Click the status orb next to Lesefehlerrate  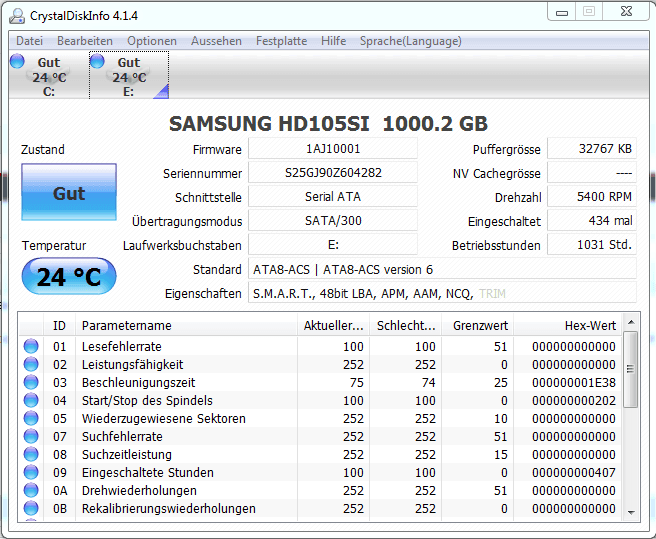pos(31,347)
